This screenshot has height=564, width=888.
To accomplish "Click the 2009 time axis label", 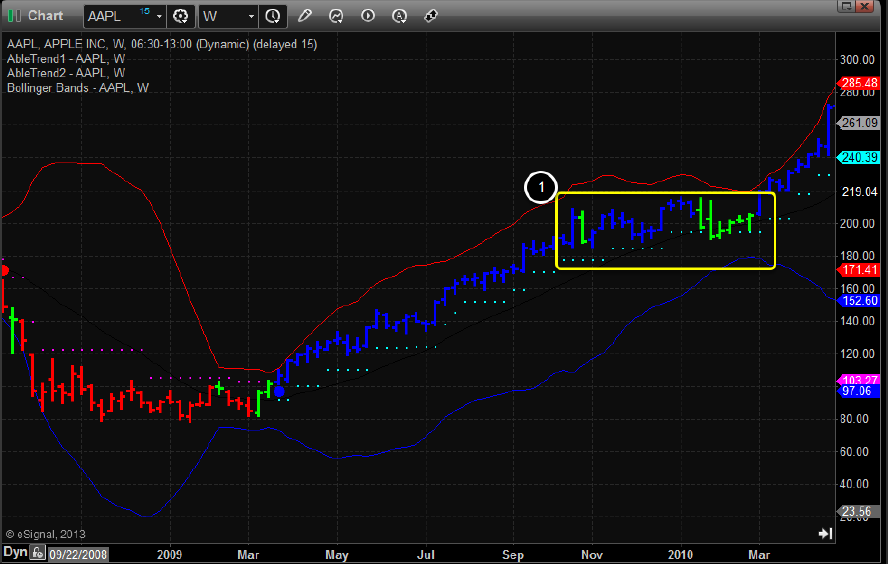I will pos(169,554).
